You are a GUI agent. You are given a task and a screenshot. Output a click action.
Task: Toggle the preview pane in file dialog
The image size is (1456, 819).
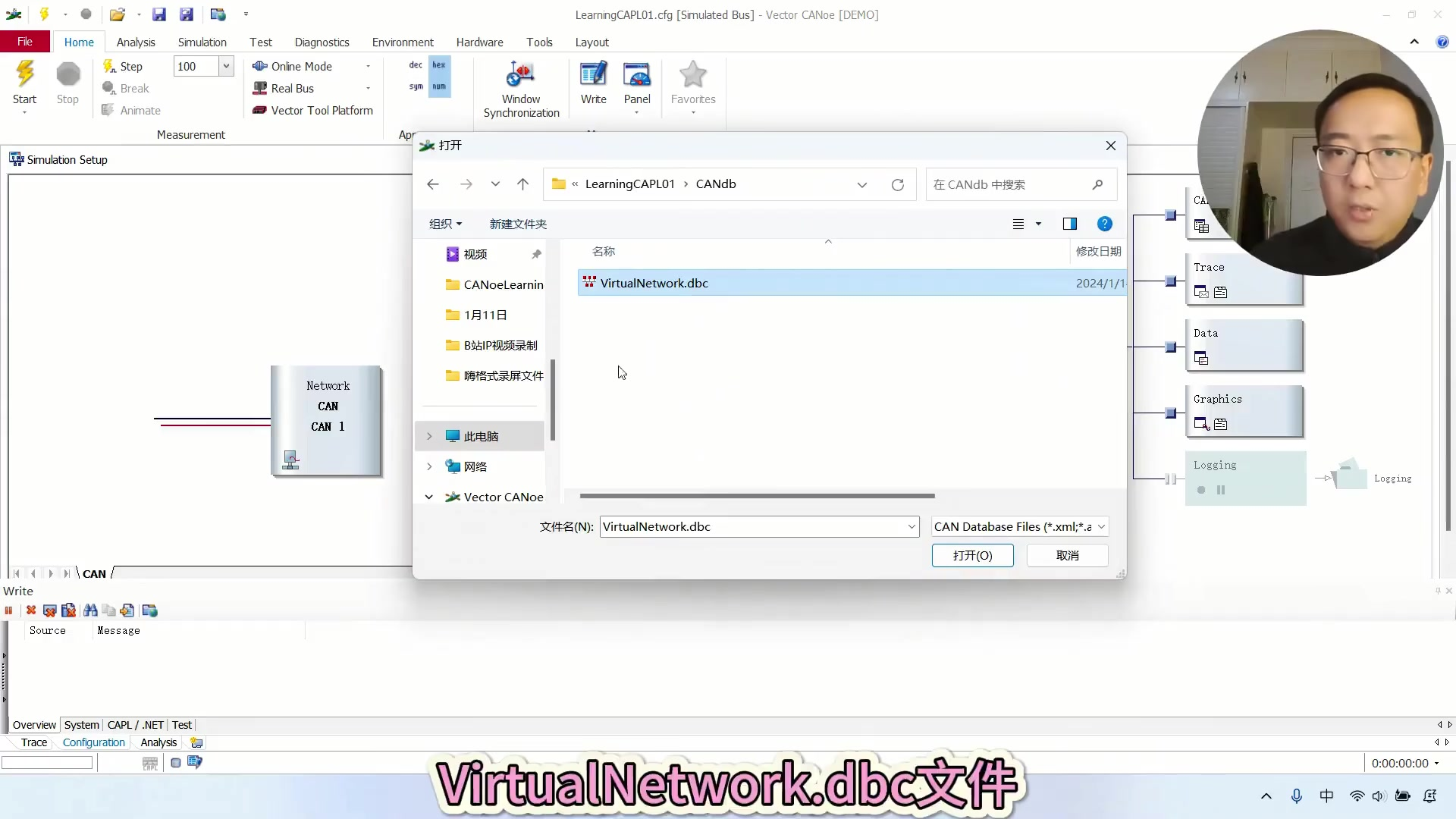pyautogui.click(x=1070, y=224)
